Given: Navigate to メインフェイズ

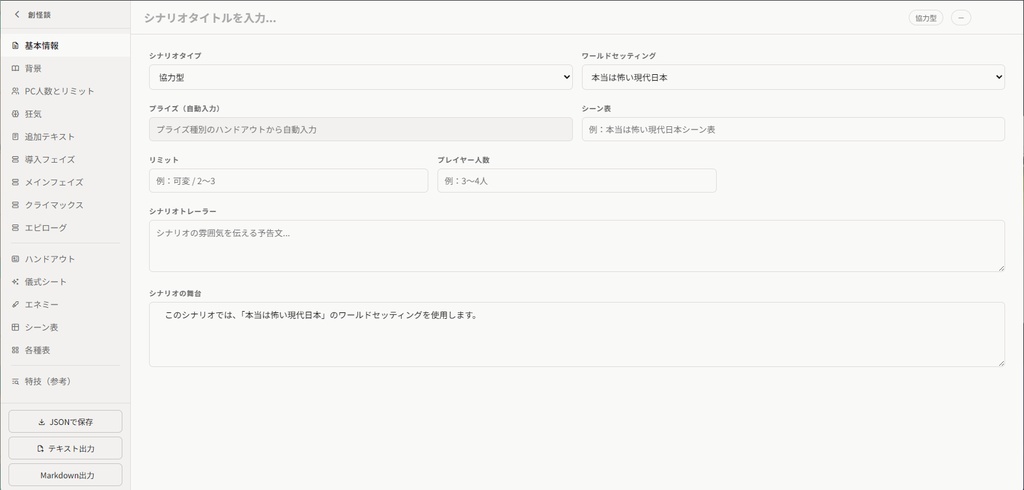Looking at the screenshot, I should (x=65, y=182).
